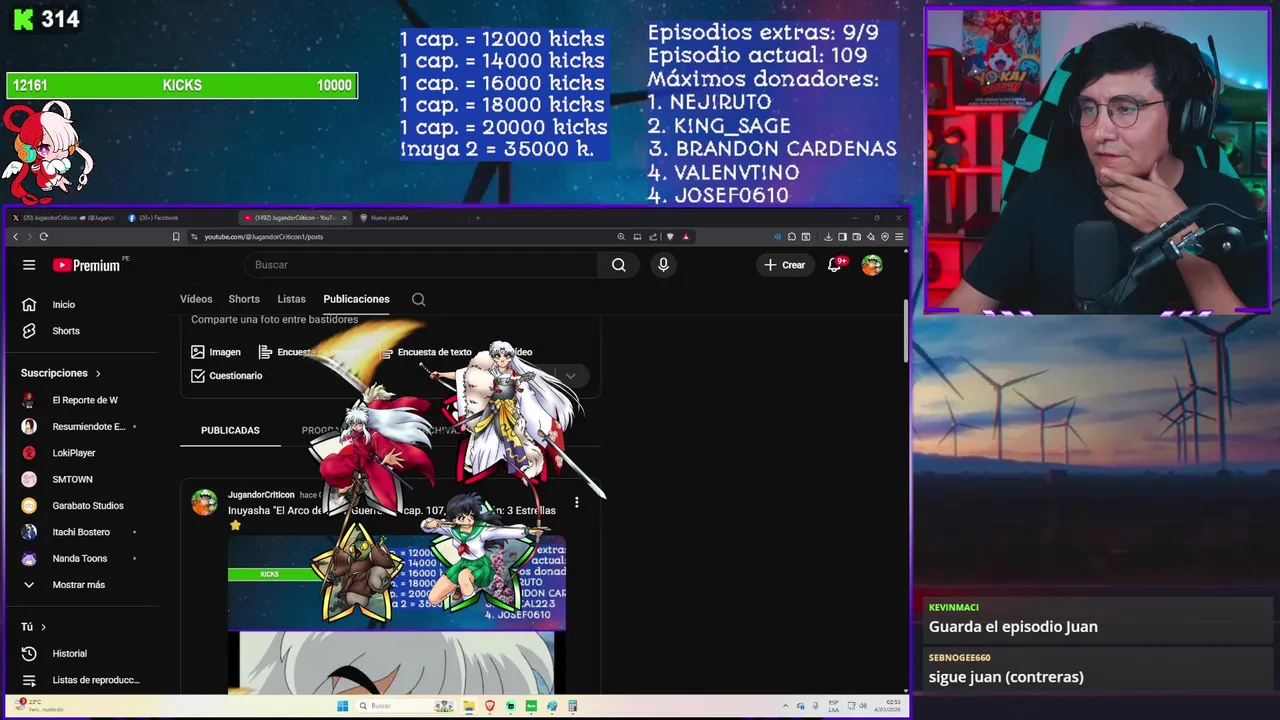Open the Calculator from the taskbar
The height and width of the screenshot is (720, 1280).
pos(572,706)
